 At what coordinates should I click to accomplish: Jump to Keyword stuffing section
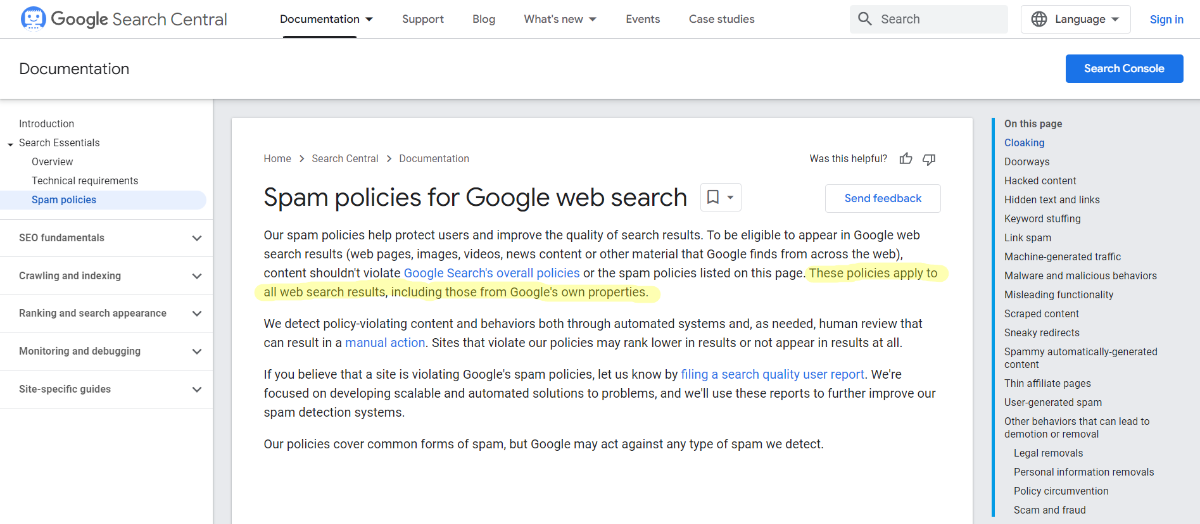pyautogui.click(x=1042, y=219)
